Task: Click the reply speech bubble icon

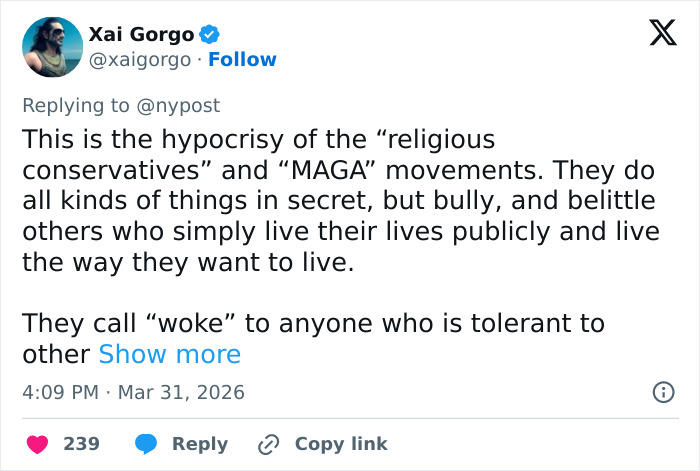Action: tap(146, 443)
